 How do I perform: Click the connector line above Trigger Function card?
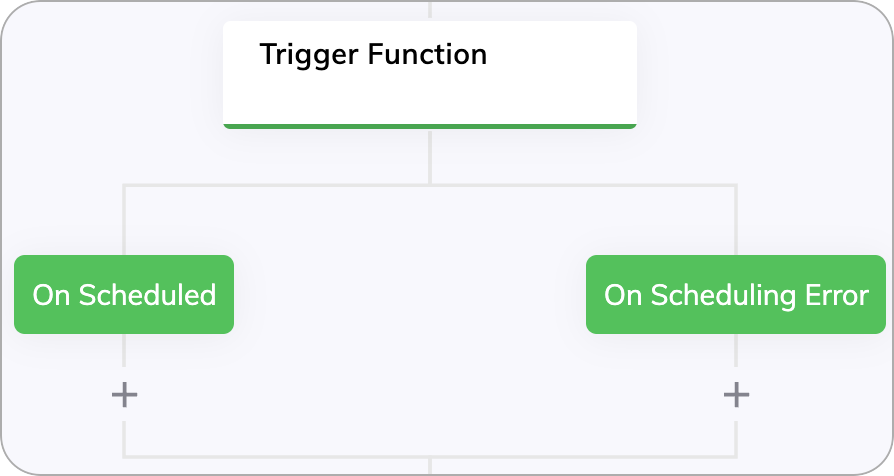(430, 10)
